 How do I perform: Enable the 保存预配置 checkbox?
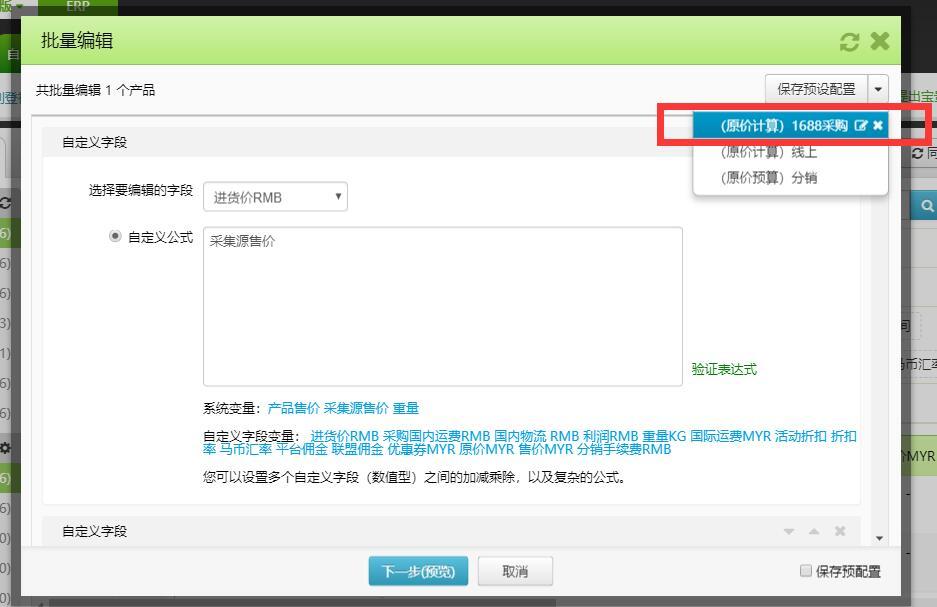pos(806,571)
